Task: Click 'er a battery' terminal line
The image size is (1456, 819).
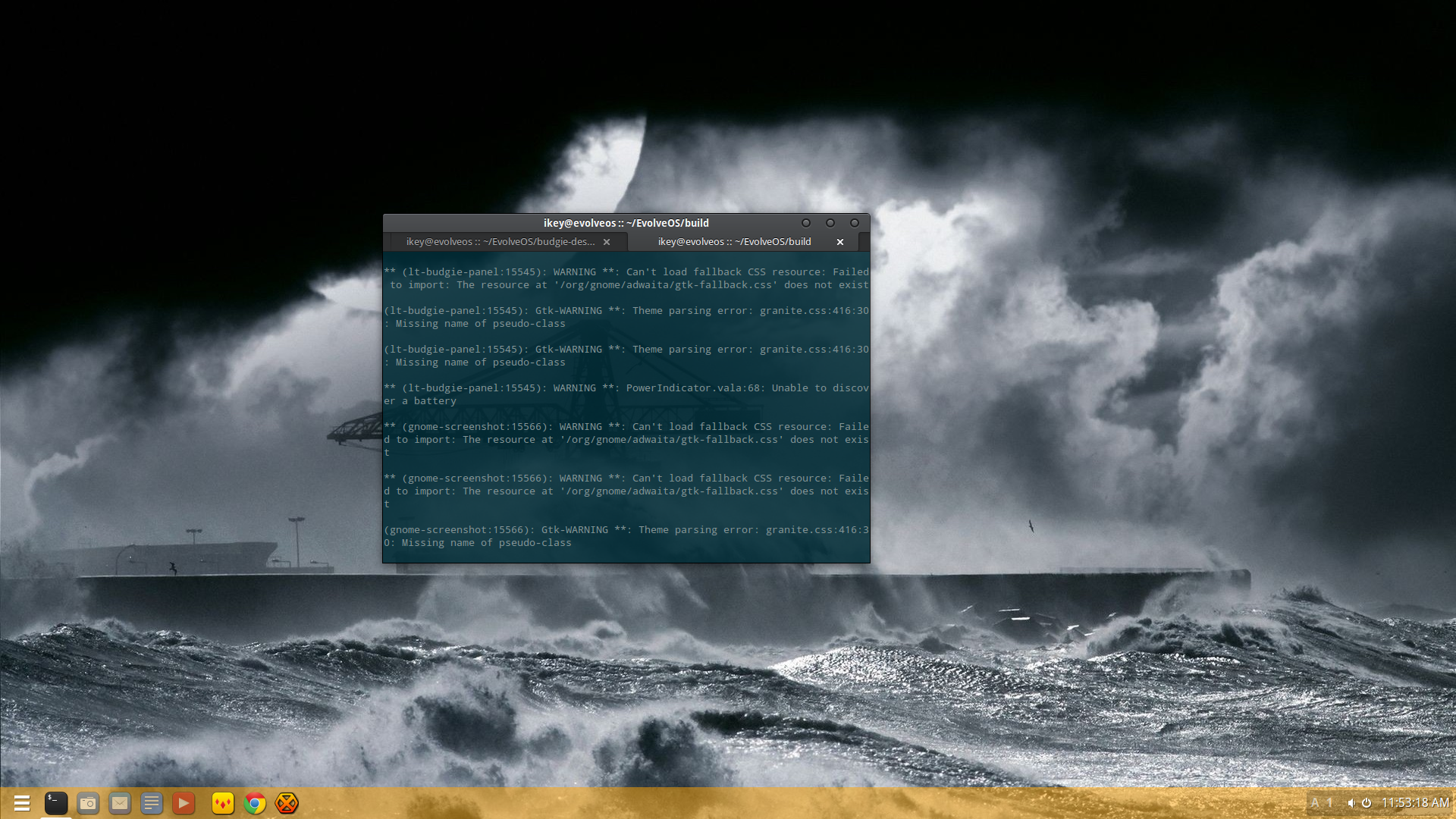Action: coord(420,401)
